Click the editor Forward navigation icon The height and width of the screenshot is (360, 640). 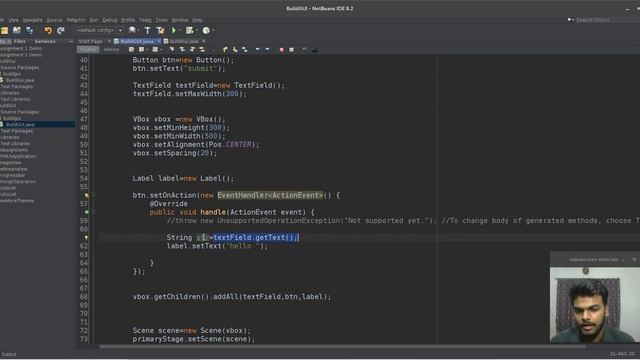tap(155, 49)
